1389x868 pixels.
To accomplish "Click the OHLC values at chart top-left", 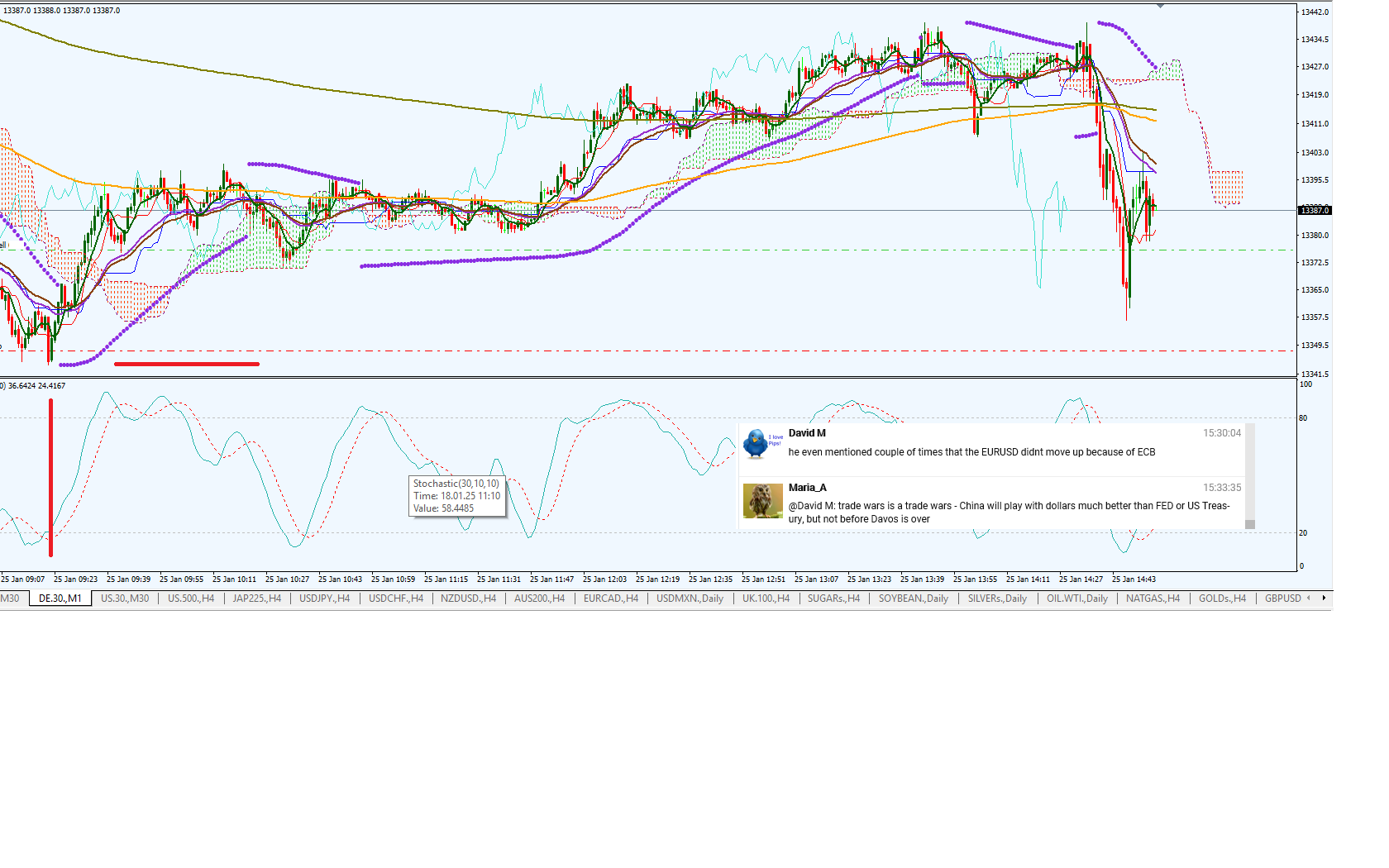I will point(61,11).
